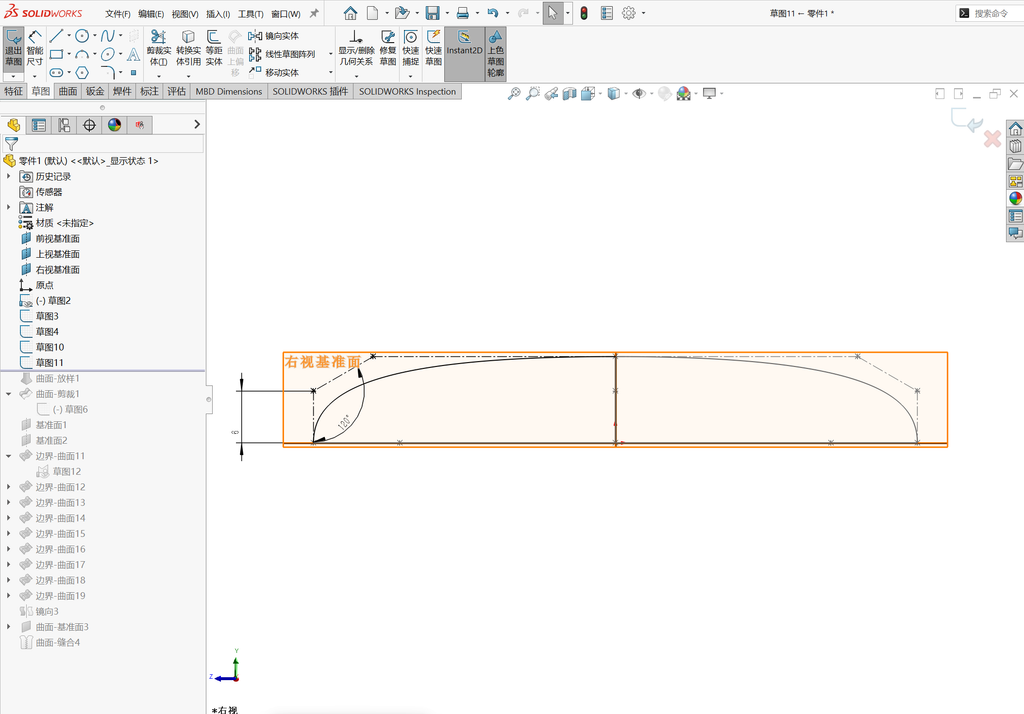The width and height of the screenshot is (1024, 714).
Task: Select the sketch Point tool
Action: coord(133,73)
